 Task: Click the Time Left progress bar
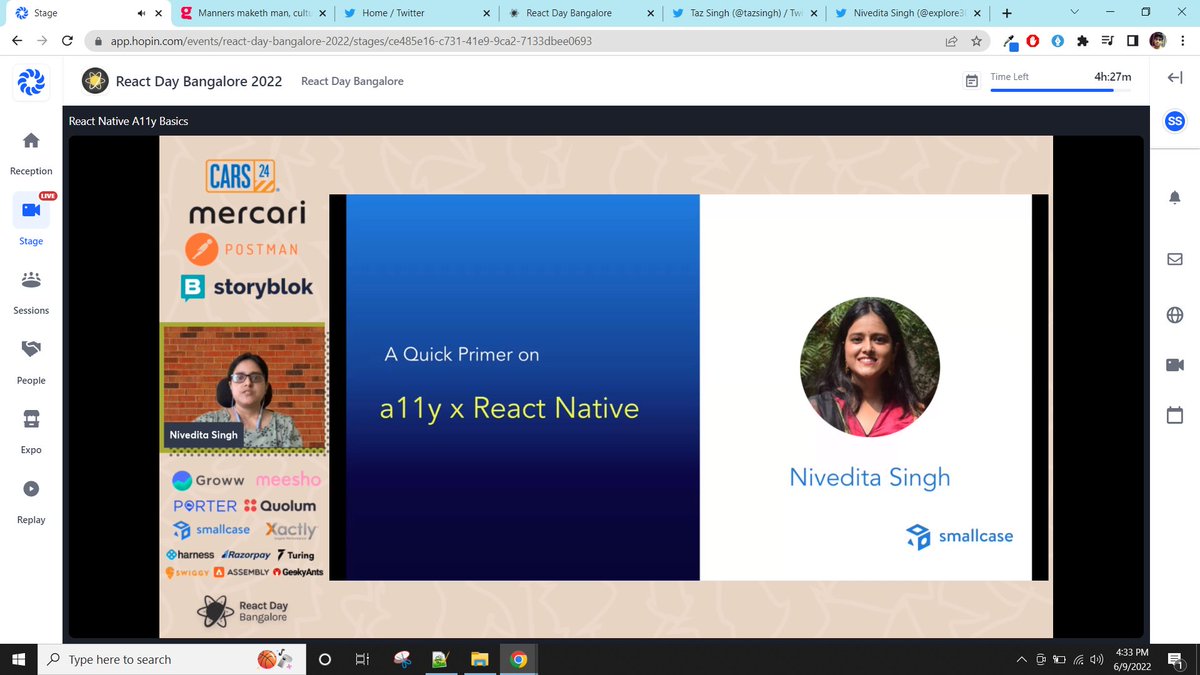point(1062,90)
